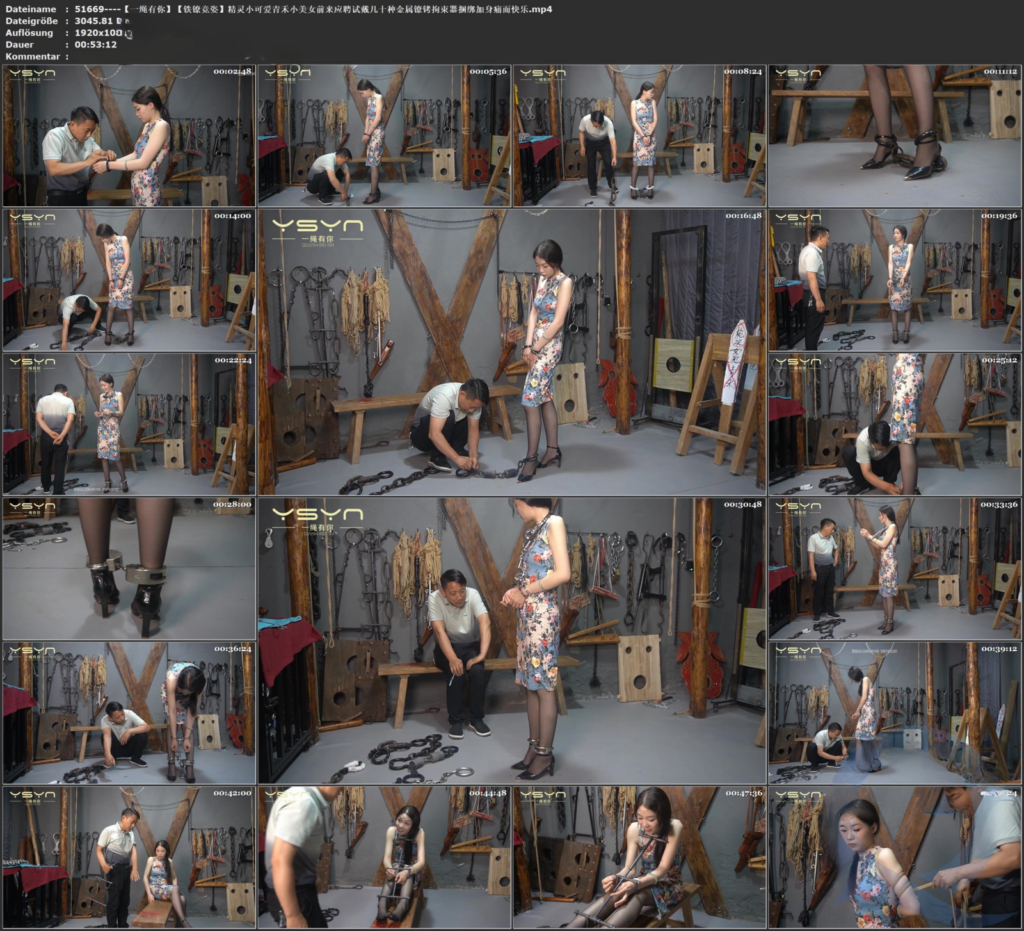Select the frame with timestamp 00:05:36
The height and width of the screenshot is (931, 1024).
pyautogui.click(x=384, y=135)
